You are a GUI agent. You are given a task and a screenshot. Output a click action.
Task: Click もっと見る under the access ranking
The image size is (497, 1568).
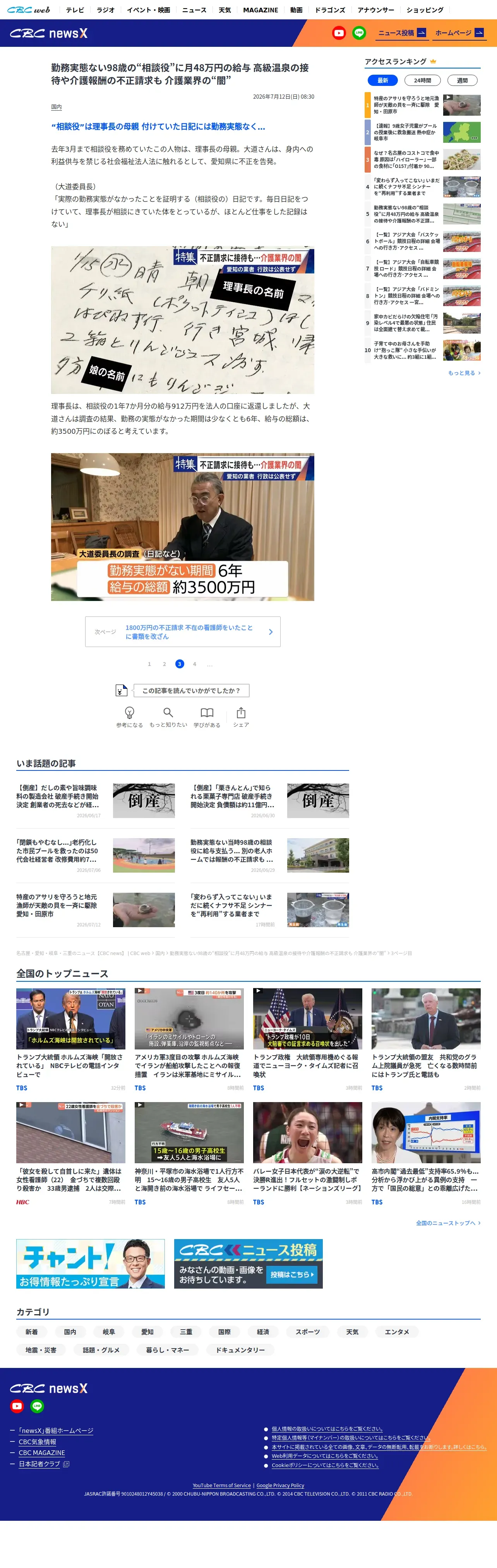click(464, 373)
